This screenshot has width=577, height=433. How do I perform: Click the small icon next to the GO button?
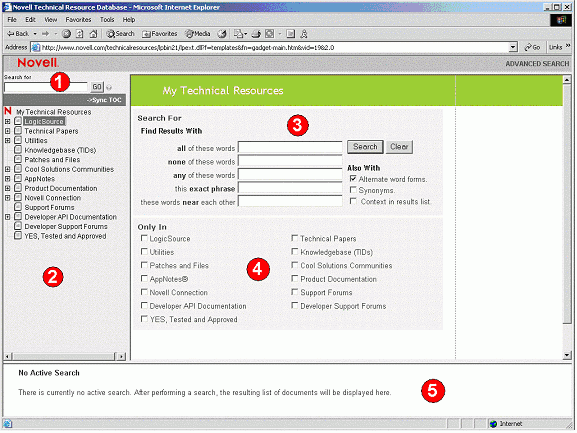[109, 87]
